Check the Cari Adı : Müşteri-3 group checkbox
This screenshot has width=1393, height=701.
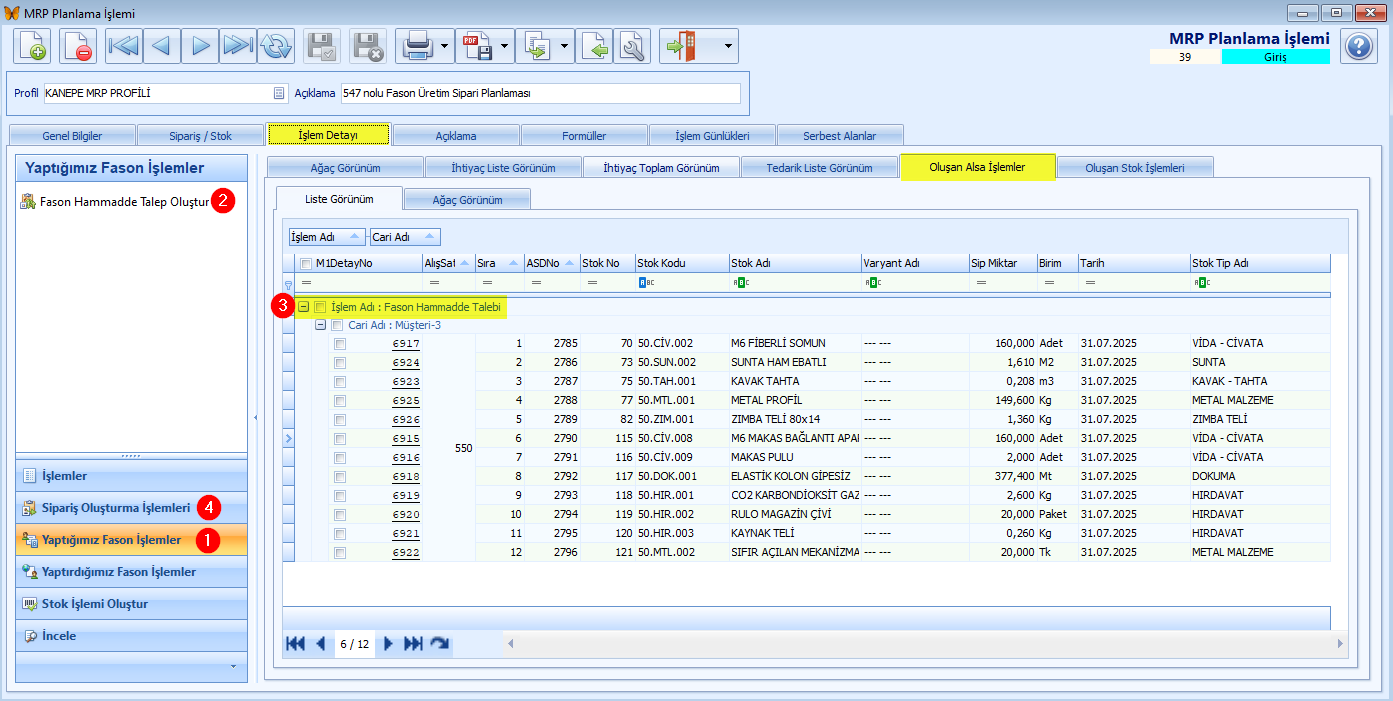(x=338, y=325)
